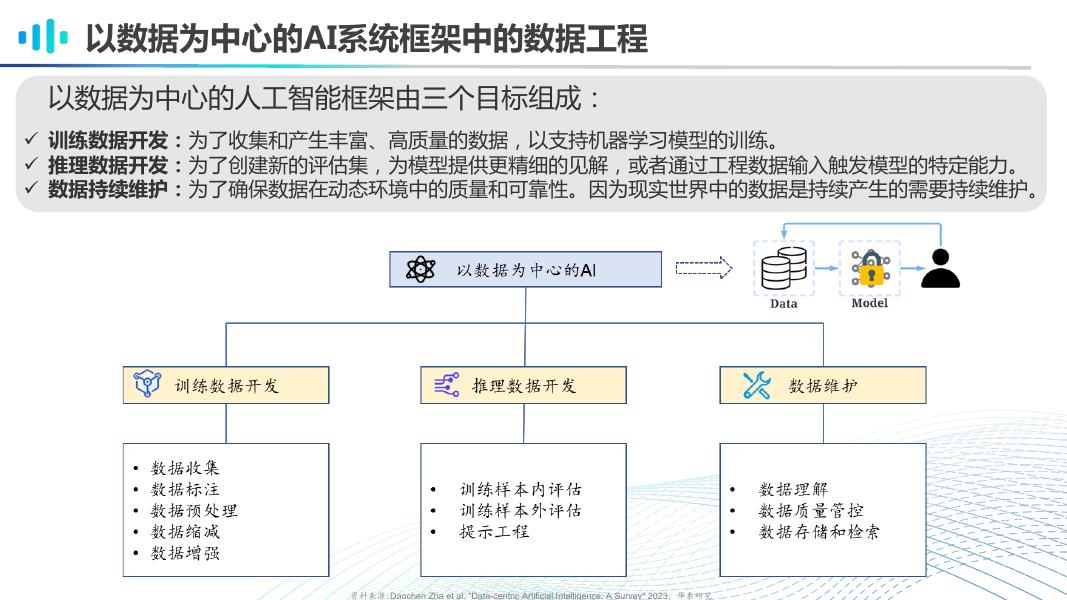The image size is (1067, 600).
Task: Select the 数据收集 bullet item
Action: click(186, 466)
